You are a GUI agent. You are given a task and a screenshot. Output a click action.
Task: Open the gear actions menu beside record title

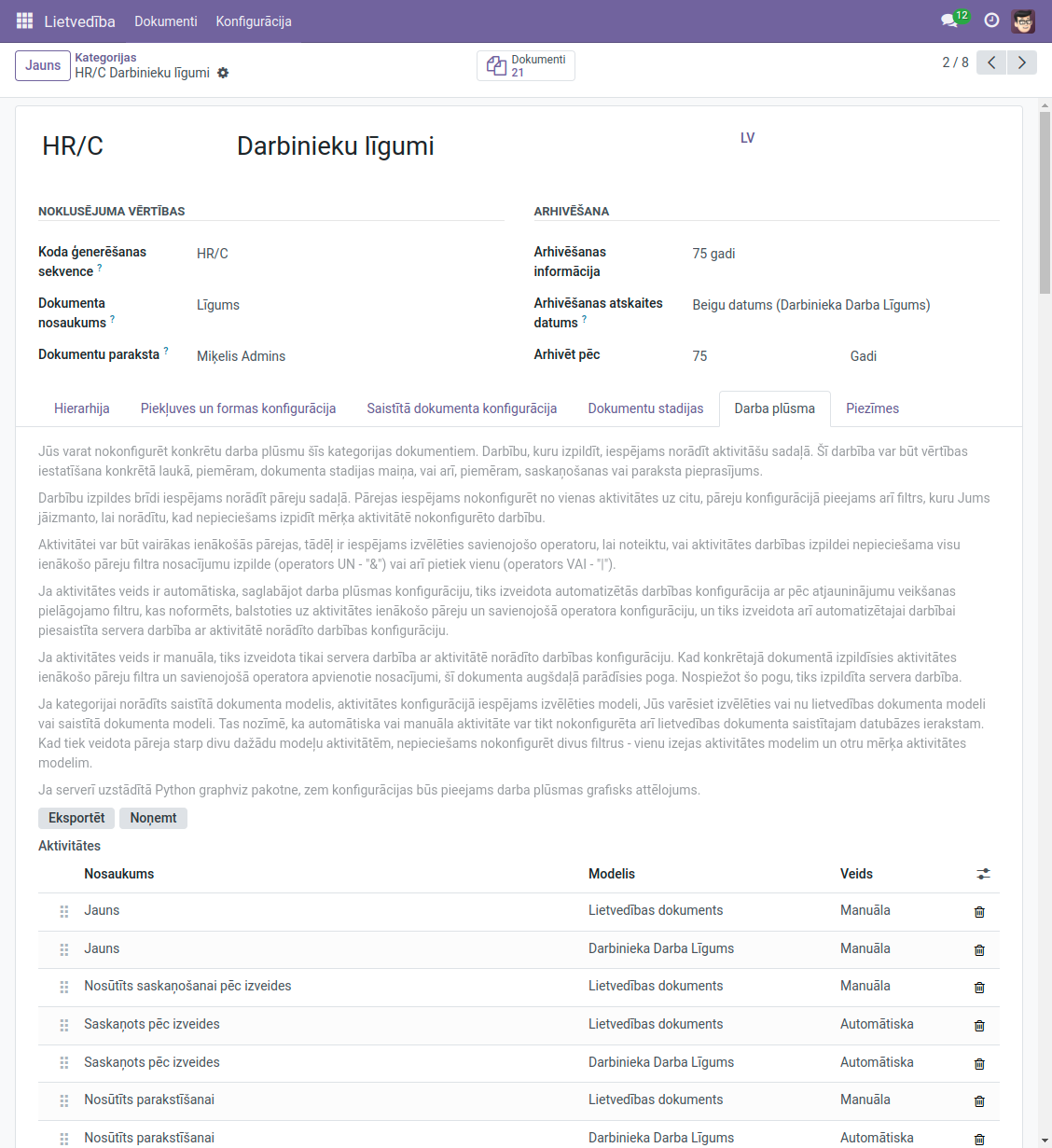pos(223,73)
